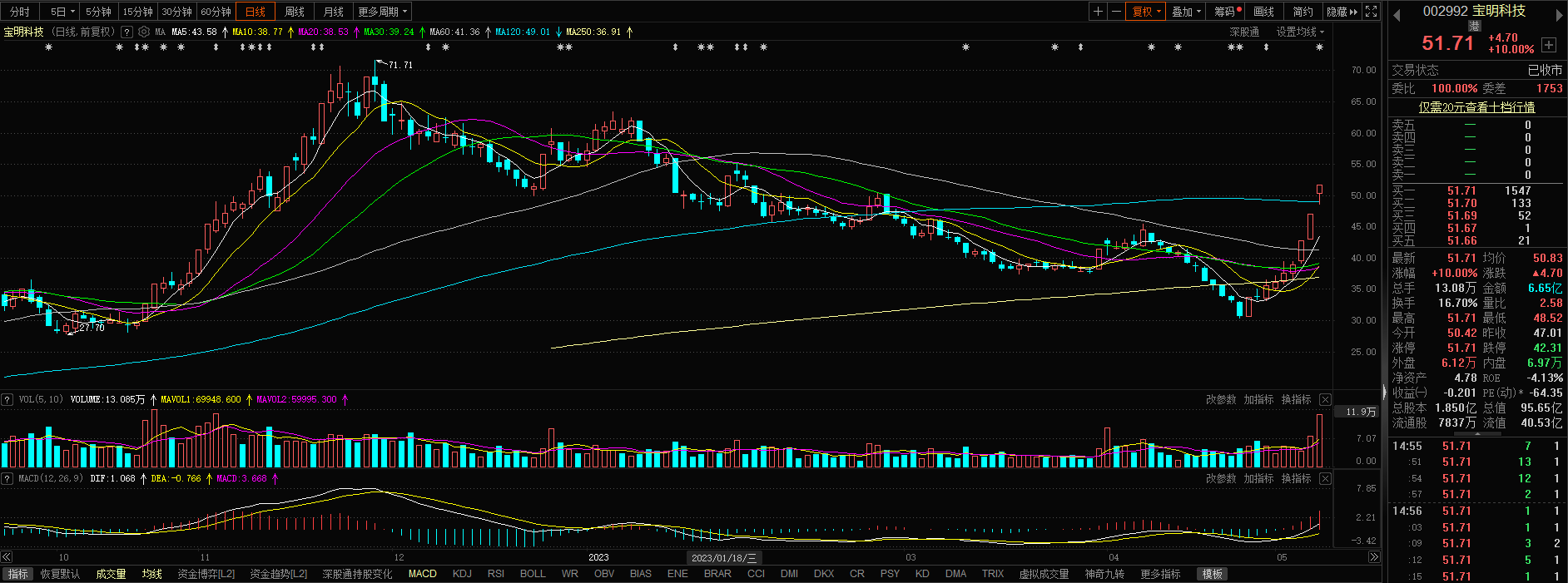Screen dimensions: 1568x583
Task: Select the KDJ indicator tab
Action: pyautogui.click(x=462, y=574)
